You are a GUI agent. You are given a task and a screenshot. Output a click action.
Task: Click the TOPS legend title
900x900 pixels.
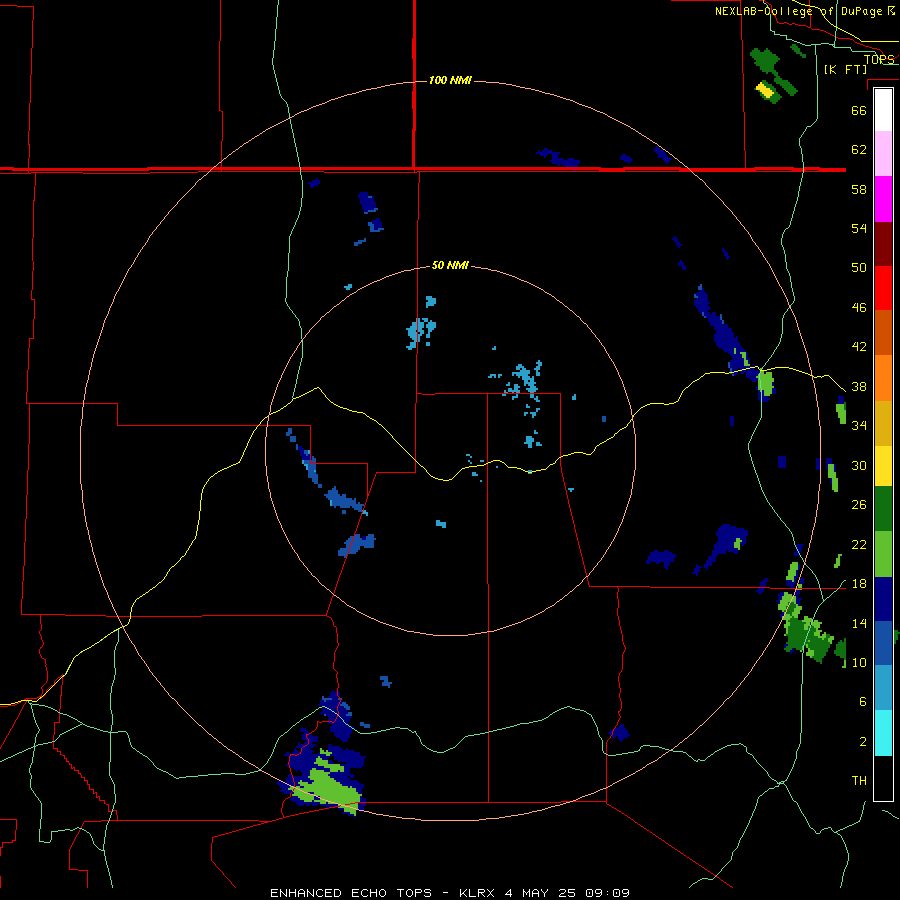coord(879,59)
